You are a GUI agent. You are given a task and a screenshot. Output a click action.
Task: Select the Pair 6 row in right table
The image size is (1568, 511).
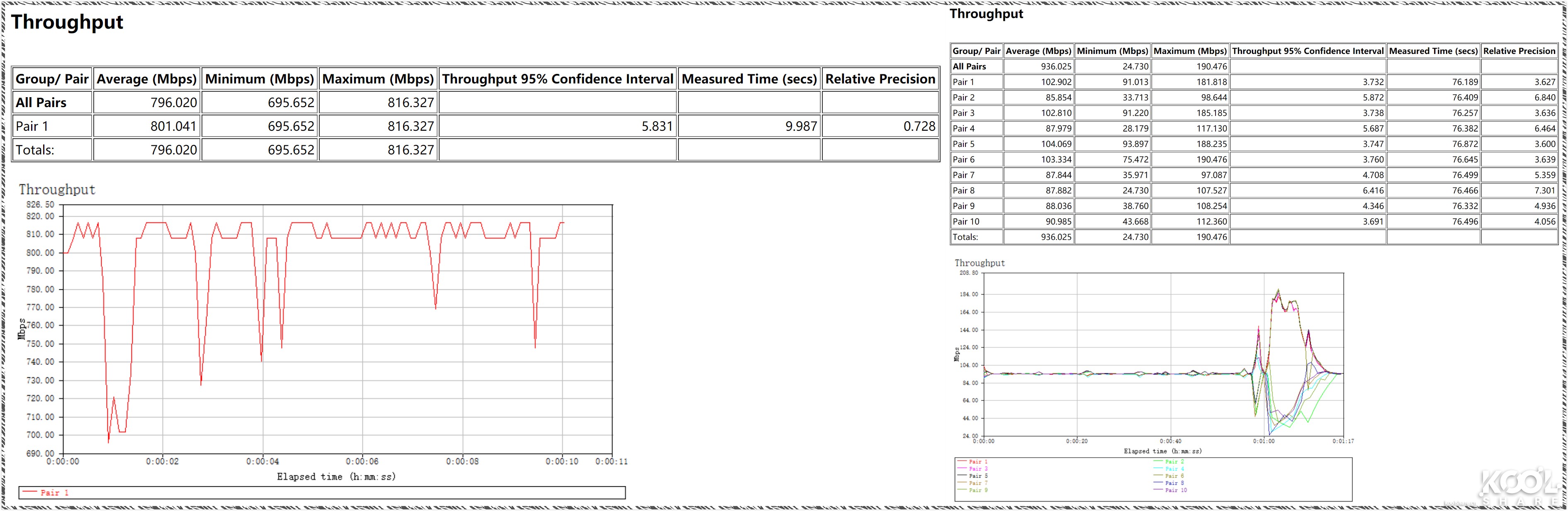click(963, 159)
